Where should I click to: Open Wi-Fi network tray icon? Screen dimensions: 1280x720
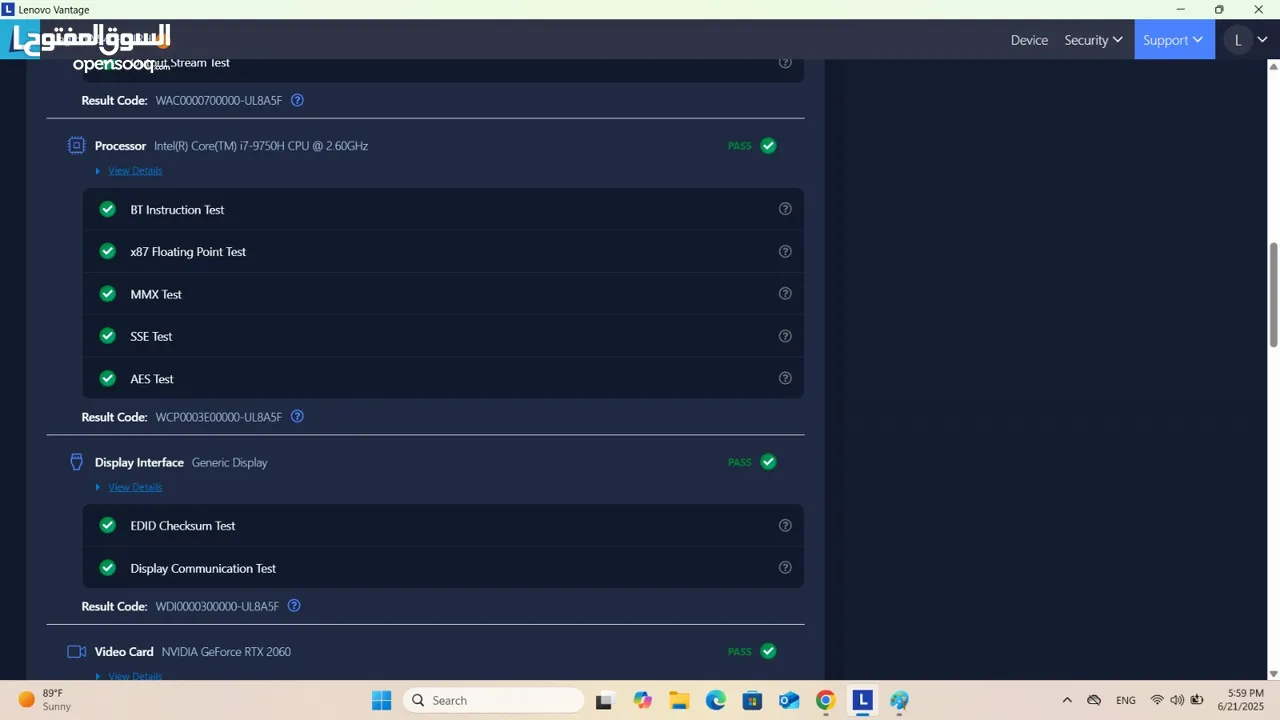coord(1157,700)
